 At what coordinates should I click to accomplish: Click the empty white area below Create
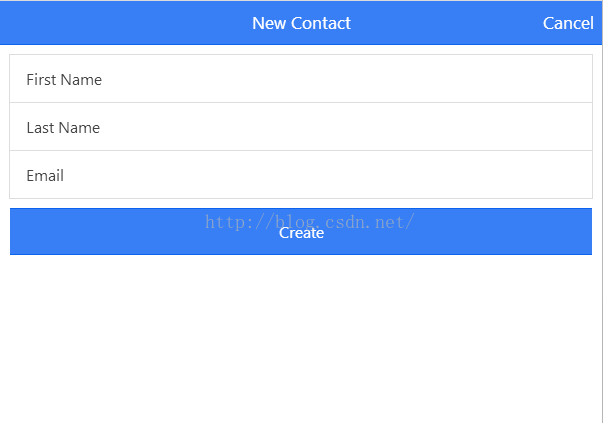pyautogui.click(x=300, y=340)
